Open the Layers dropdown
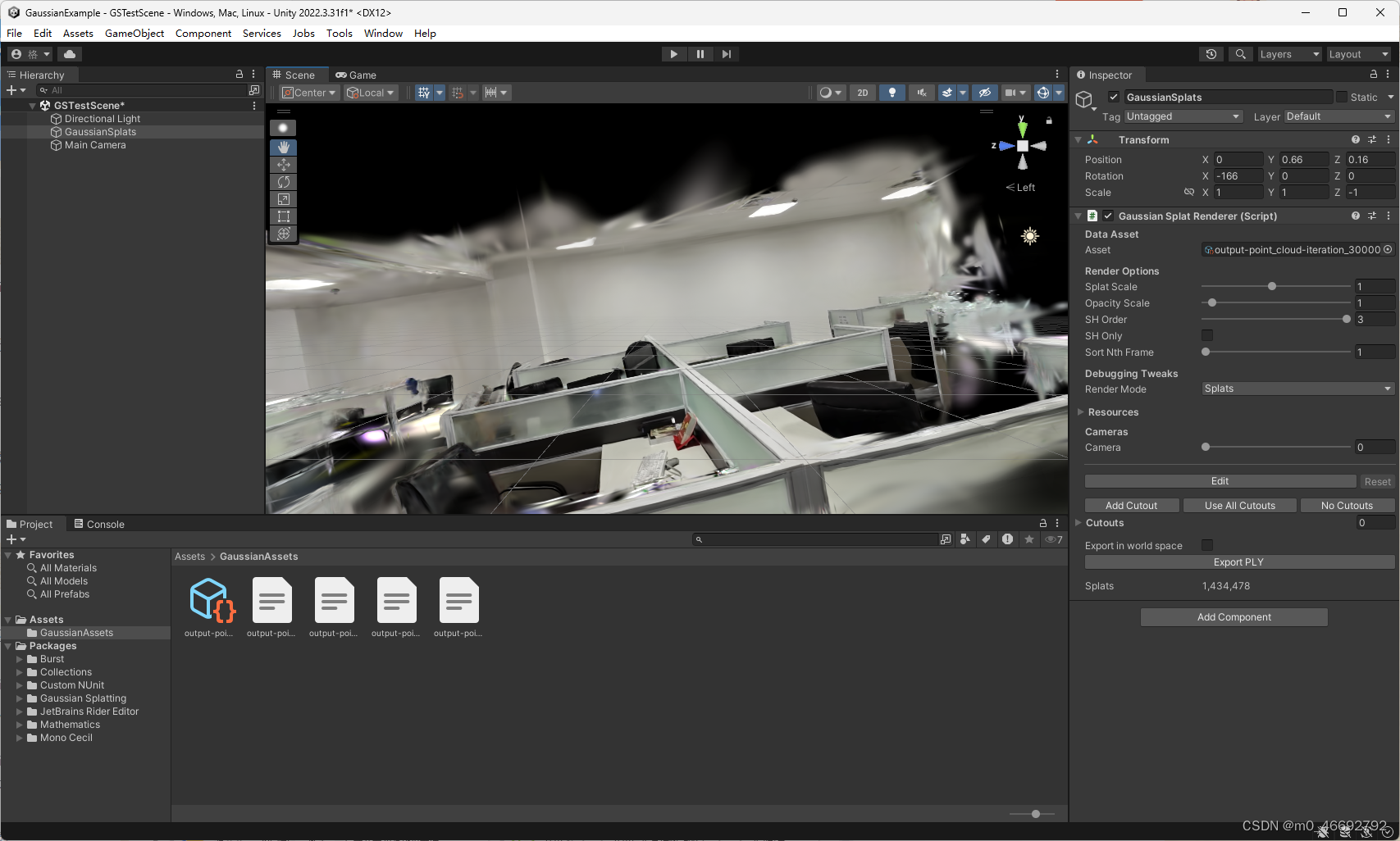The height and width of the screenshot is (841, 1400). pos(1288,53)
